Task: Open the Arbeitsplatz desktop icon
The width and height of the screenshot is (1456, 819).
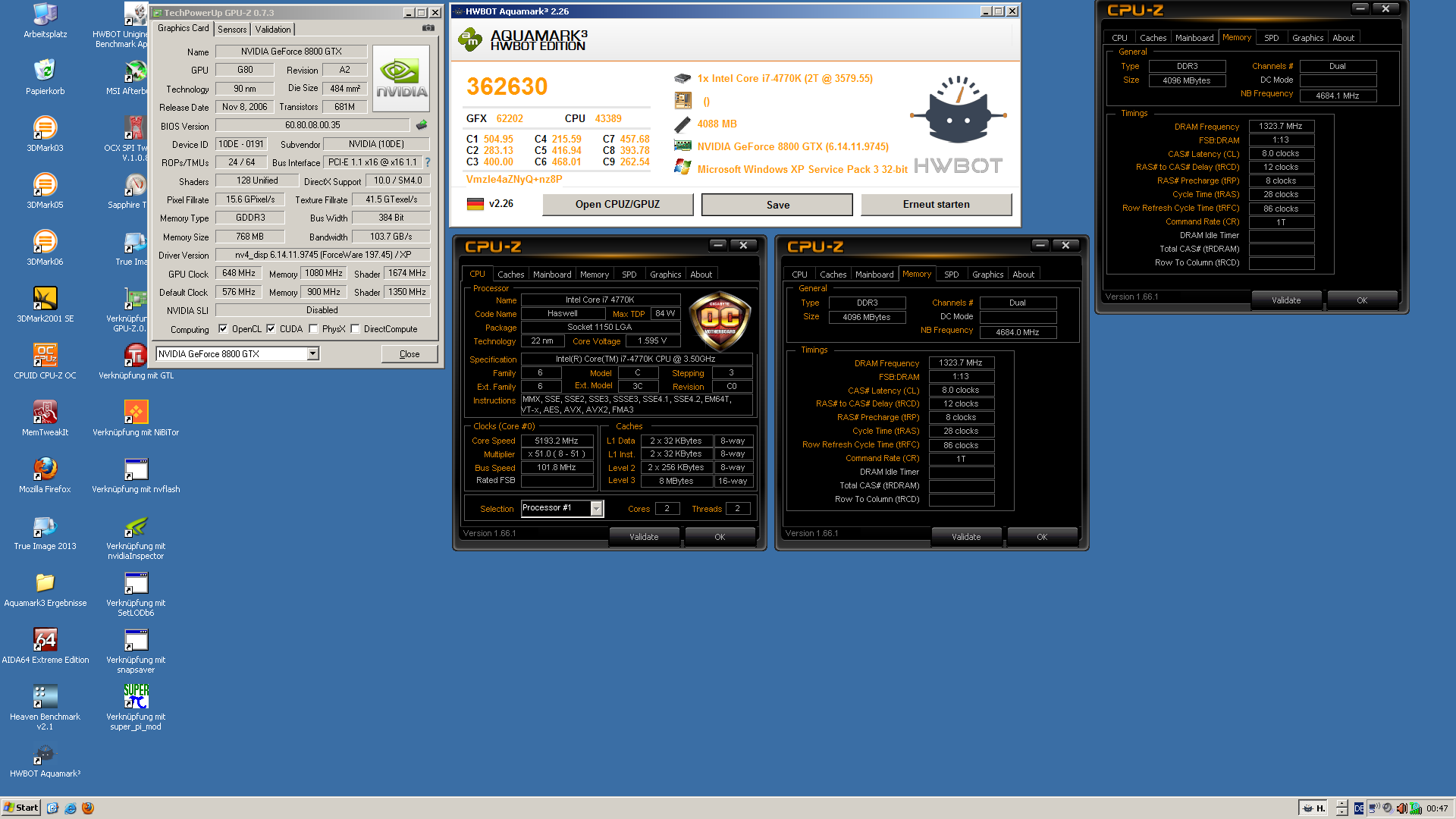Action: pyautogui.click(x=45, y=20)
